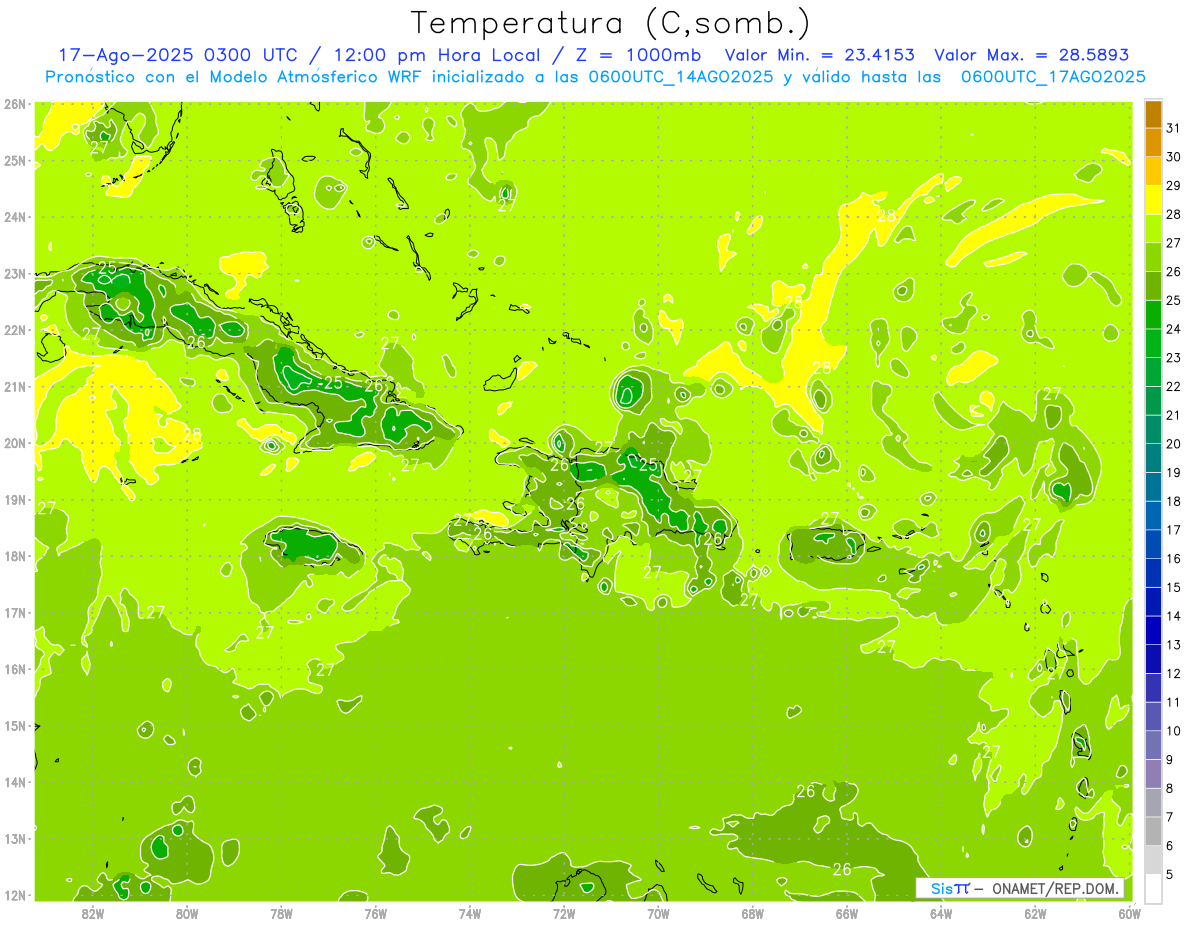Click the longitude label "72W"
The image size is (1200, 927).
coord(564,914)
